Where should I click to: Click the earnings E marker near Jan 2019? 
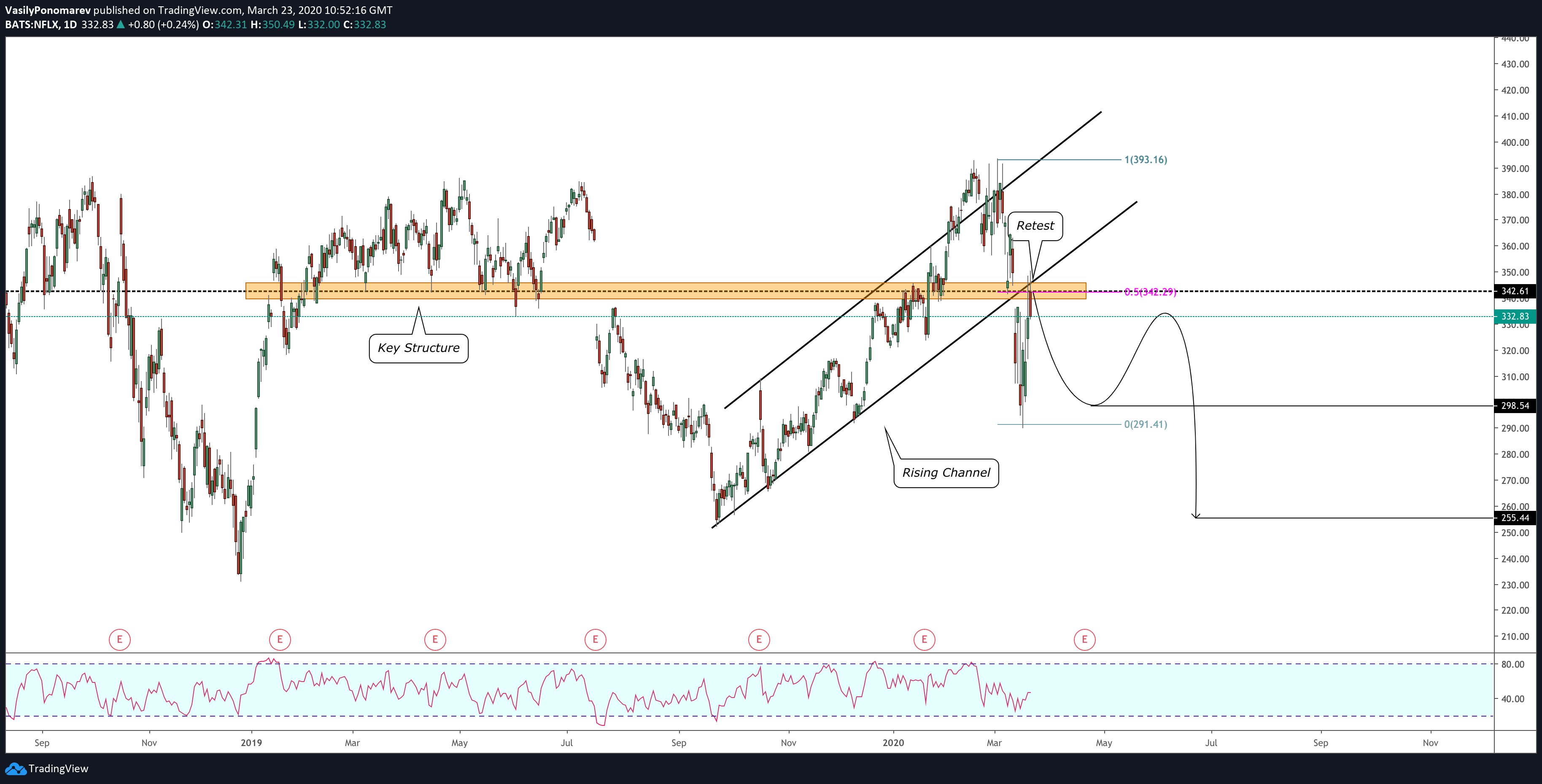pos(280,639)
